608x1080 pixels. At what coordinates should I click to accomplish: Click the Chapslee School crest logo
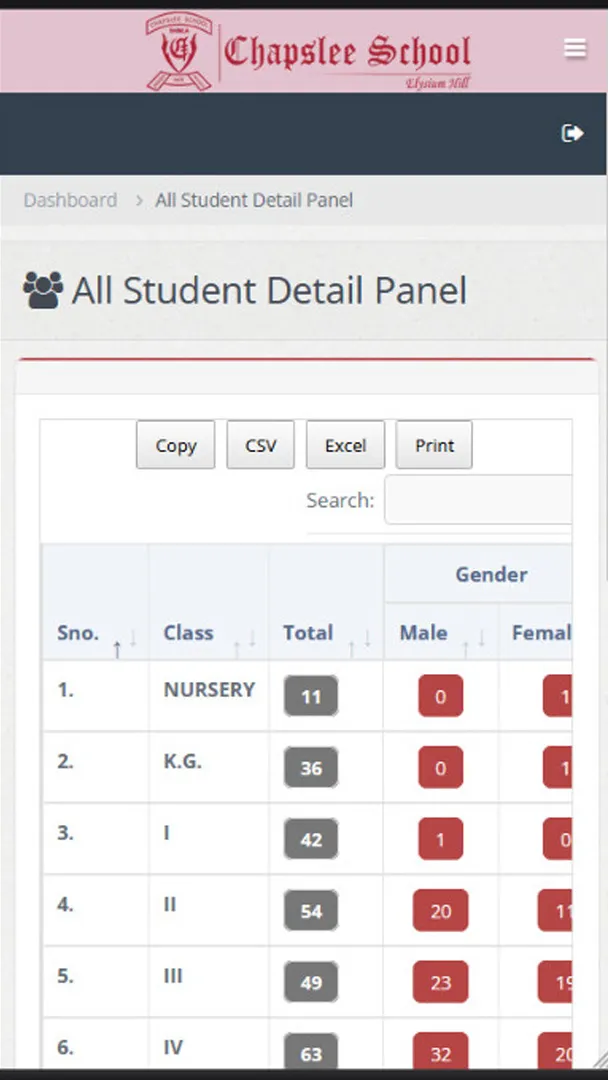(x=178, y=52)
